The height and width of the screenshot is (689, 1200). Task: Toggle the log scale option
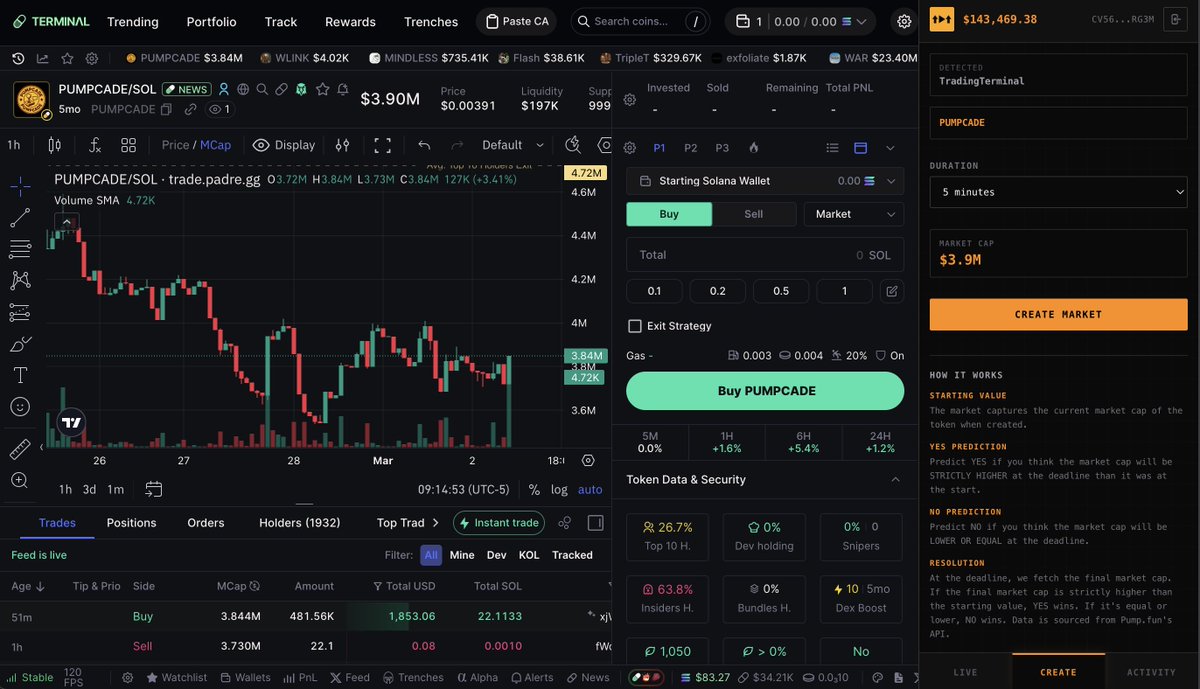pos(559,490)
